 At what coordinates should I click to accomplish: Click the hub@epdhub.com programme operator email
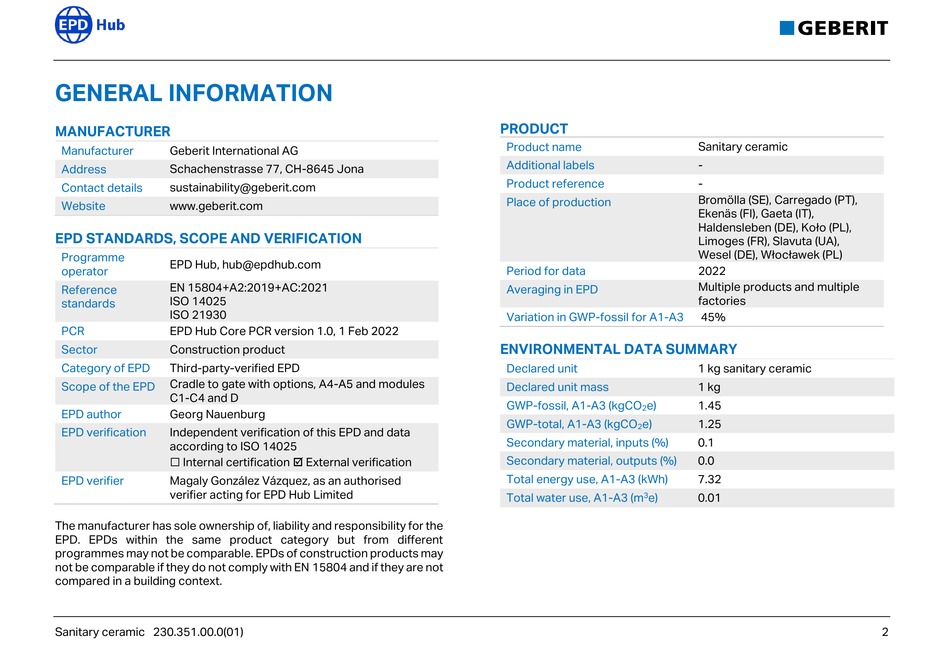pos(271,265)
